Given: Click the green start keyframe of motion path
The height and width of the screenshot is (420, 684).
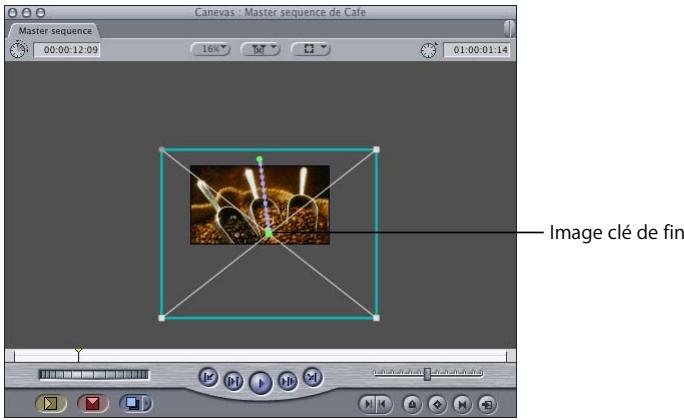Looking at the screenshot, I should tap(260, 159).
